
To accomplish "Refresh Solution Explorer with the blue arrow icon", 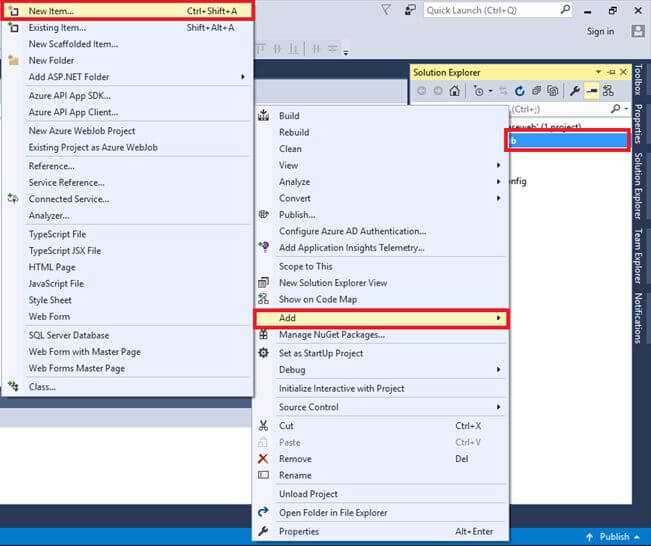I will pos(519,91).
